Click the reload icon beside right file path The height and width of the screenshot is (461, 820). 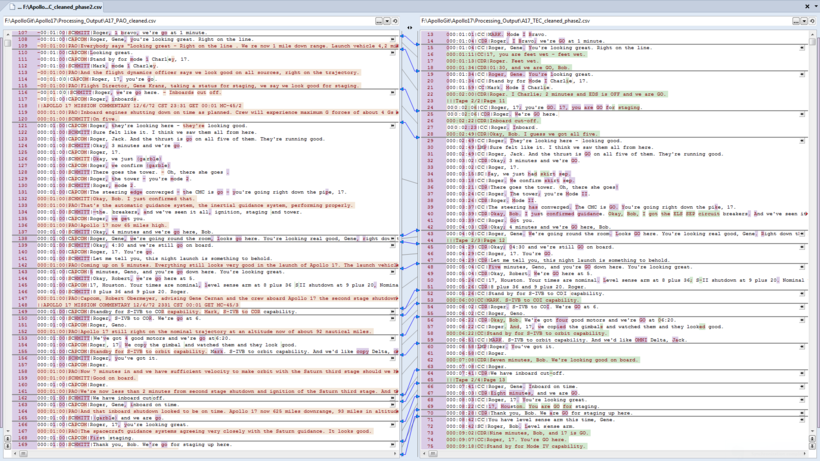pyautogui.click(x=812, y=21)
